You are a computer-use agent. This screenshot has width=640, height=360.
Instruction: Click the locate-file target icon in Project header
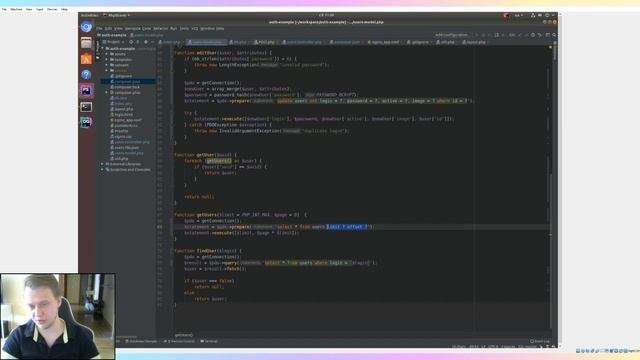pos(131,42)
